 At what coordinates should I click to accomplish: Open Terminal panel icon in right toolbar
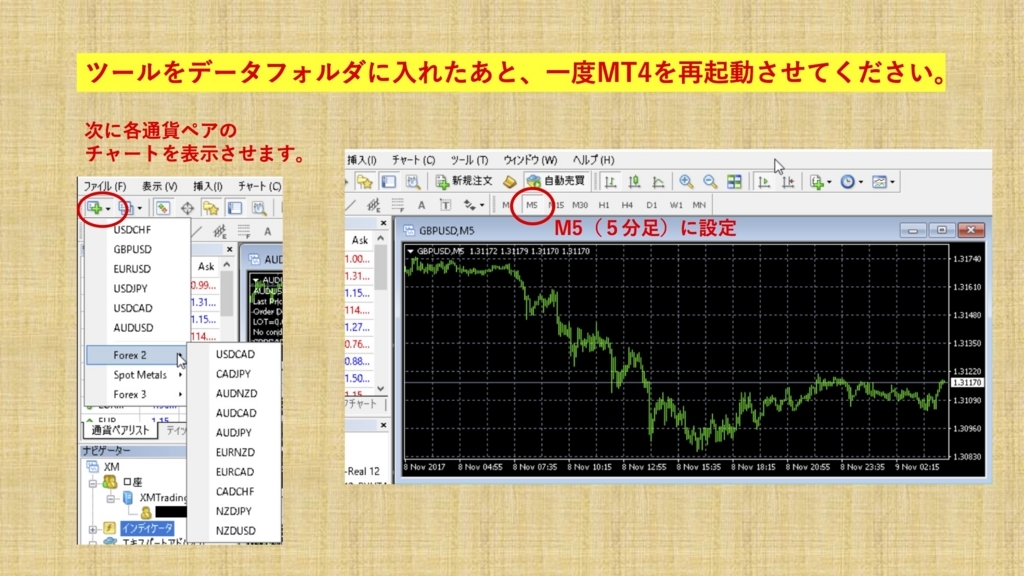(x=389, y=182)
